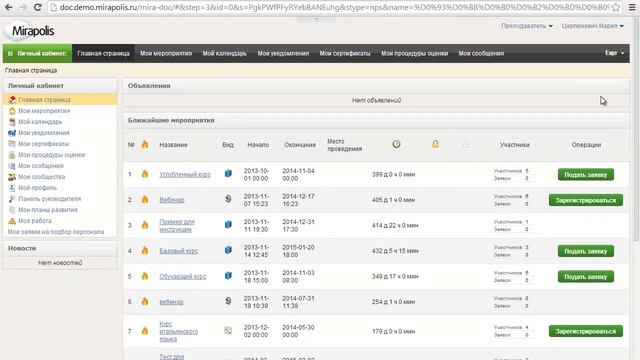This screenshot has height=360, width=640.
Task: Open Мой профиль in sidebar
Action: (37, 188)
